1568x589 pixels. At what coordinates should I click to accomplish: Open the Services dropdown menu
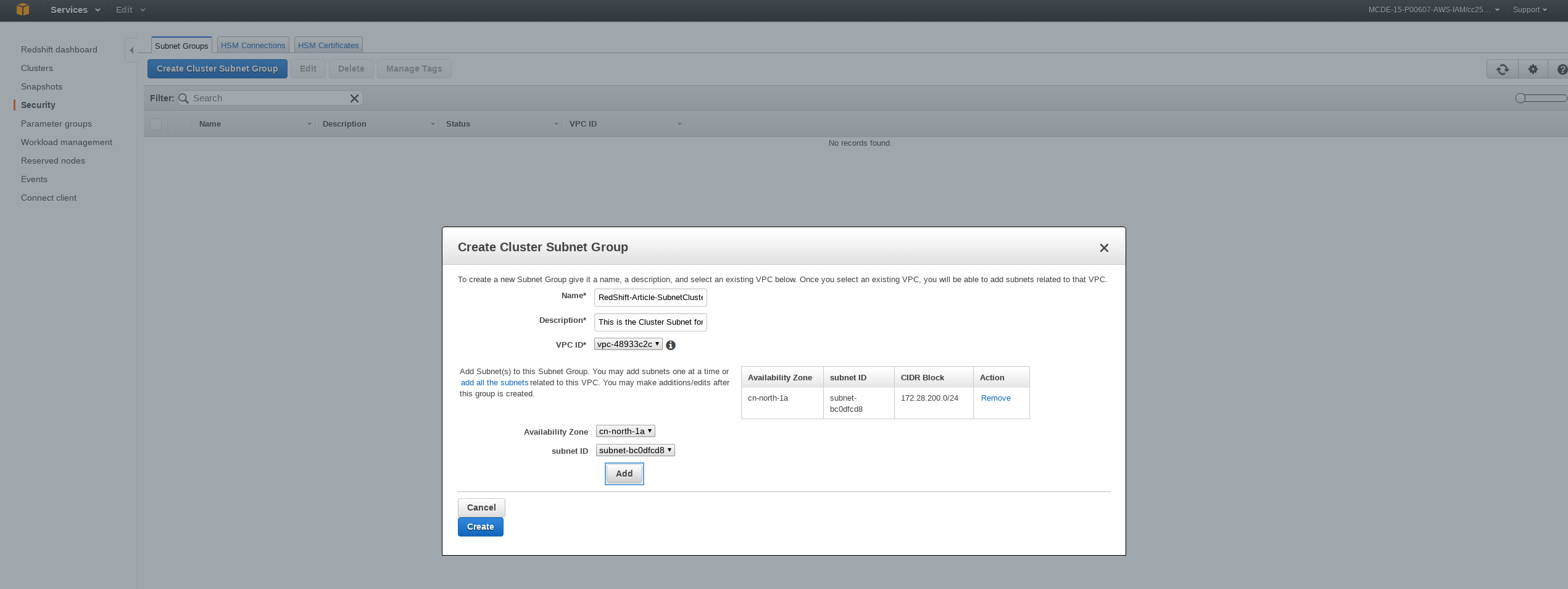(x=75, y=10)
